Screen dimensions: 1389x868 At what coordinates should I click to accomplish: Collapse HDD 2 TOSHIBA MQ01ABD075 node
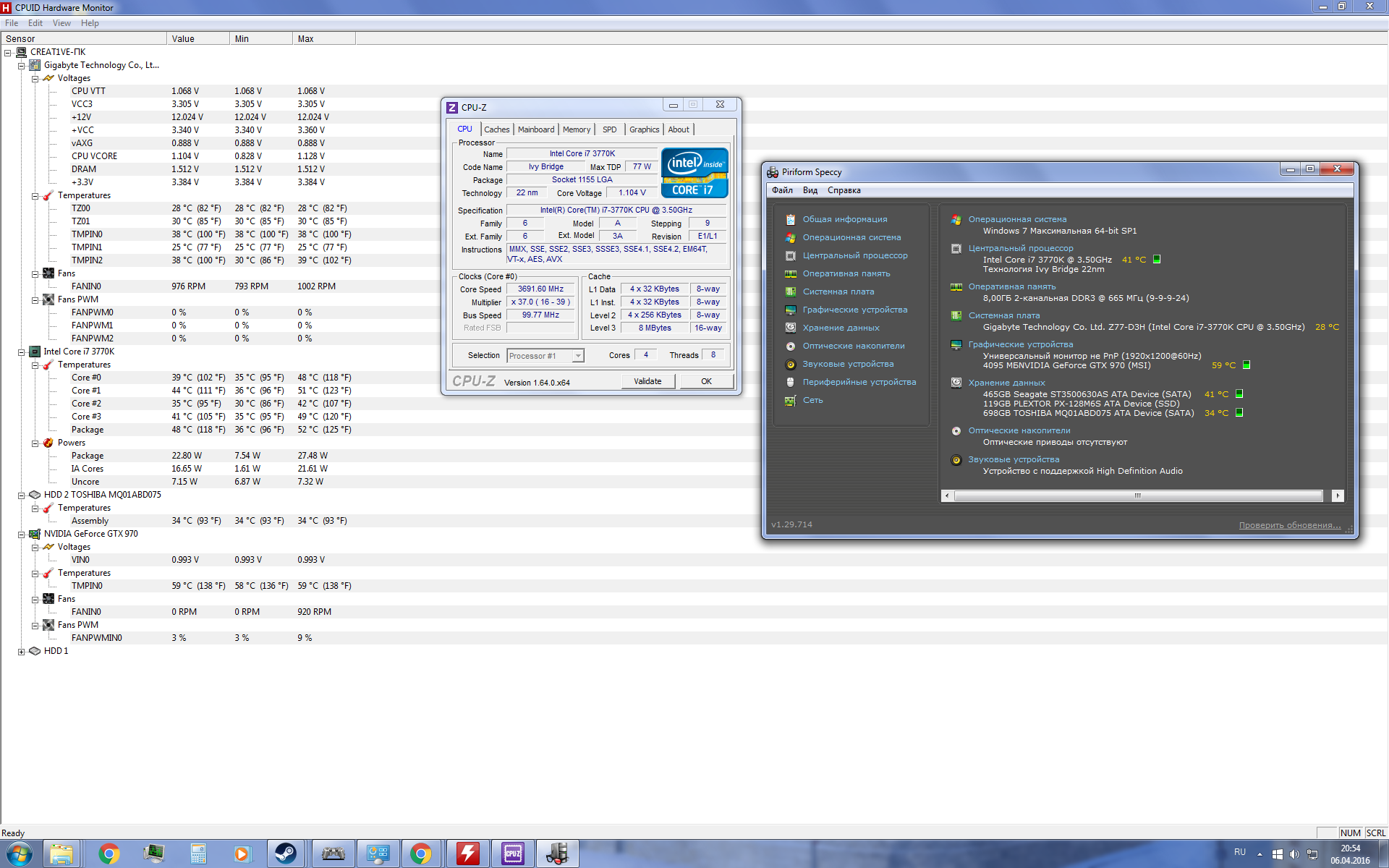pyautogui.click(x=22, y=495)
